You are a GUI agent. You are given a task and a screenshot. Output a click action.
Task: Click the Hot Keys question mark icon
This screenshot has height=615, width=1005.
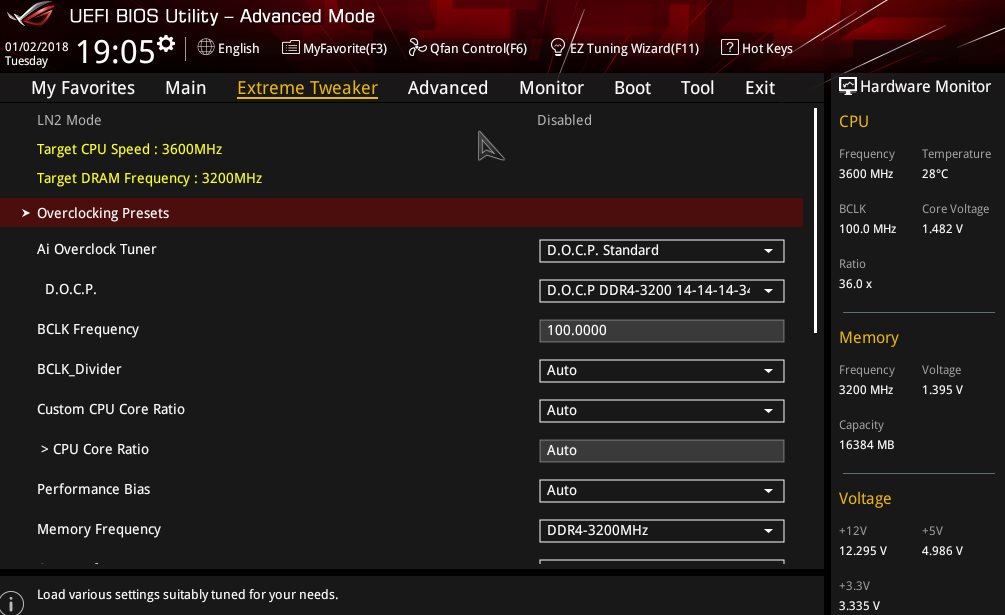click(729, 47)
